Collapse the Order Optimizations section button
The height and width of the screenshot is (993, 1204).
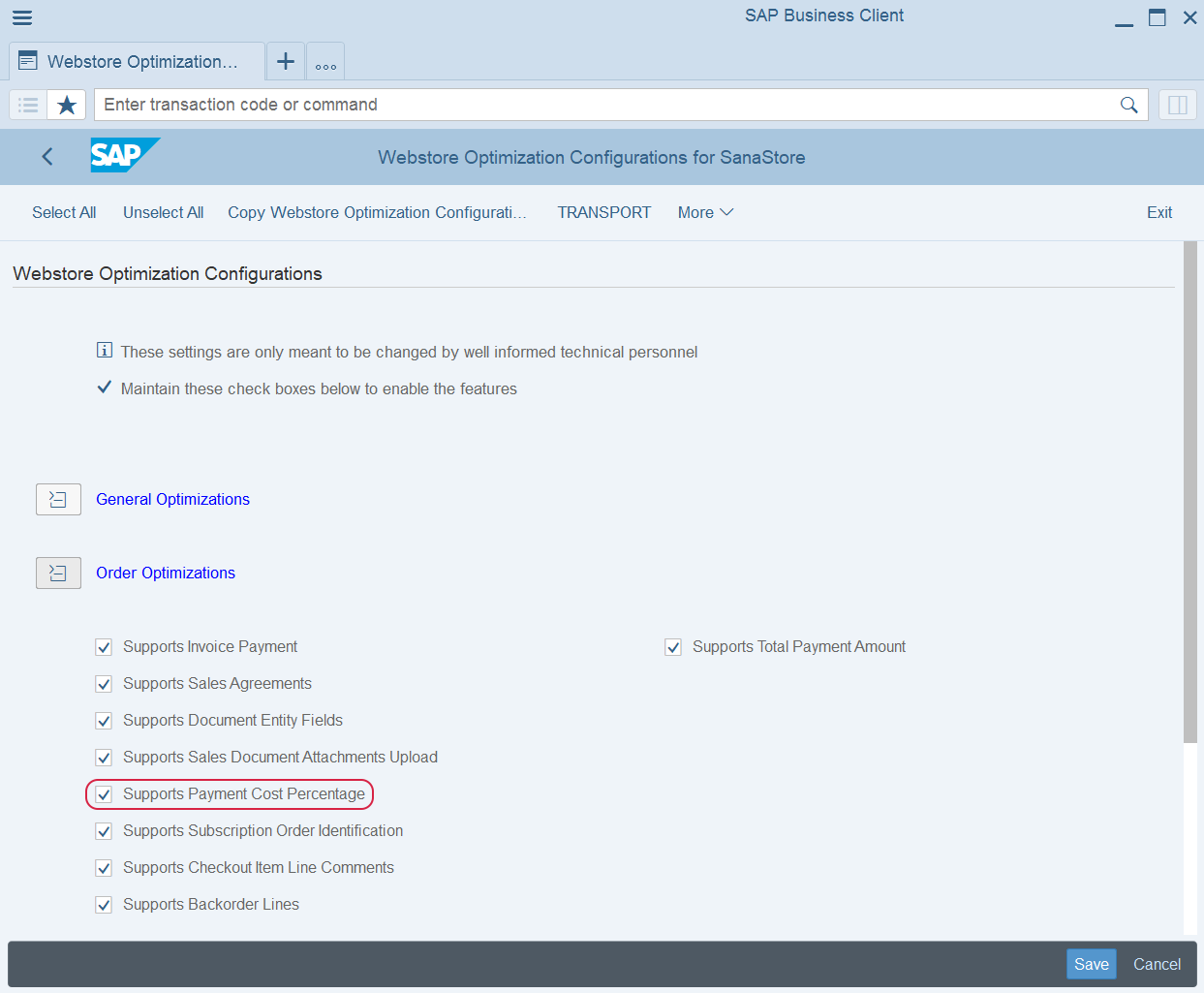pos(58,574)
